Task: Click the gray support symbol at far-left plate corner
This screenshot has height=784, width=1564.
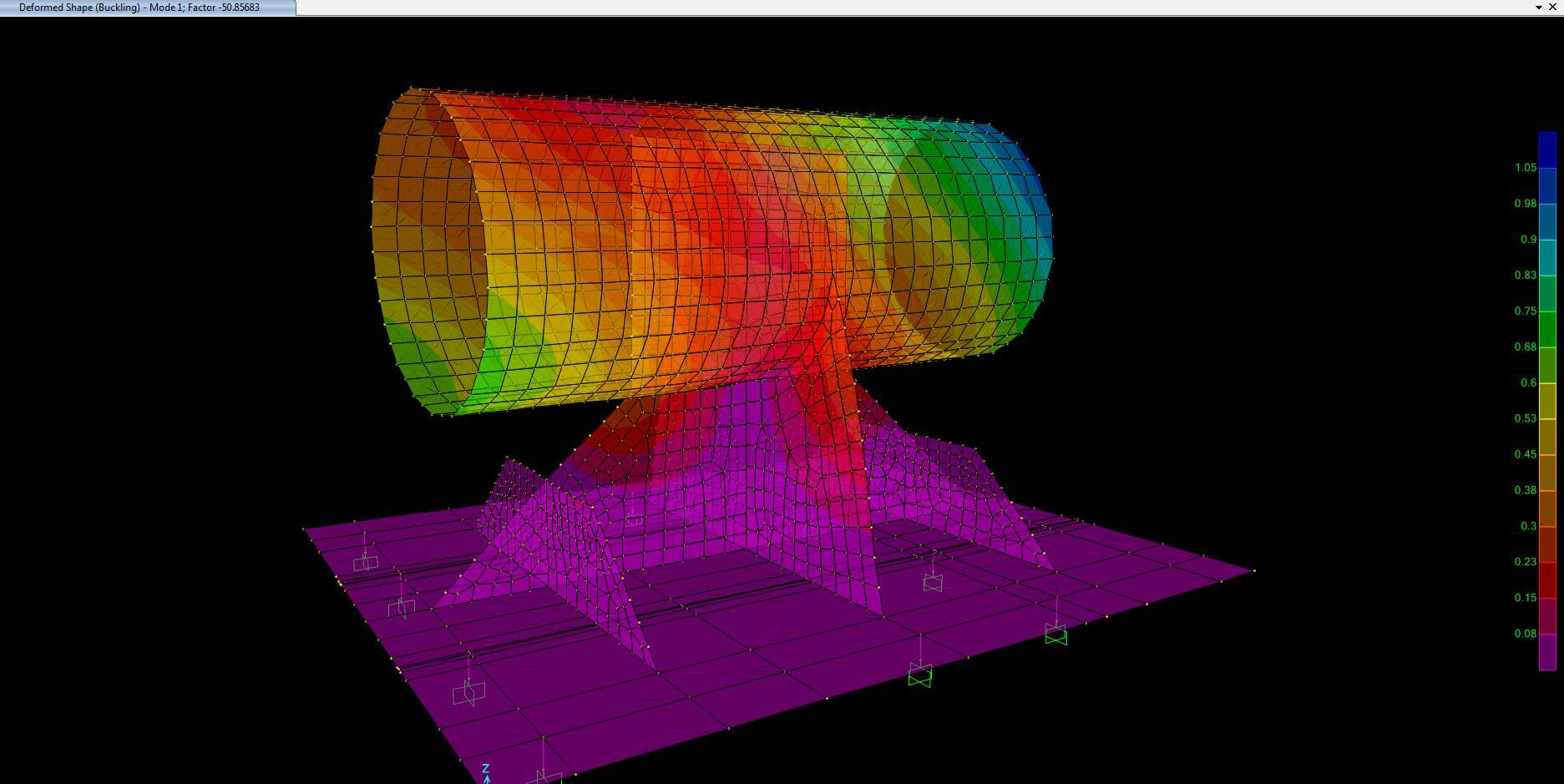Action: click(365, 562)
